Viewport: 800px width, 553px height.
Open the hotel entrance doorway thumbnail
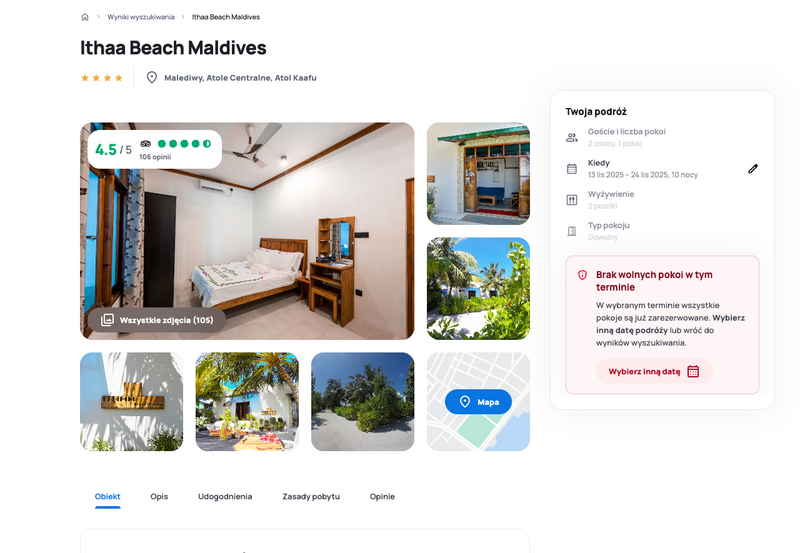click(478, 173)
